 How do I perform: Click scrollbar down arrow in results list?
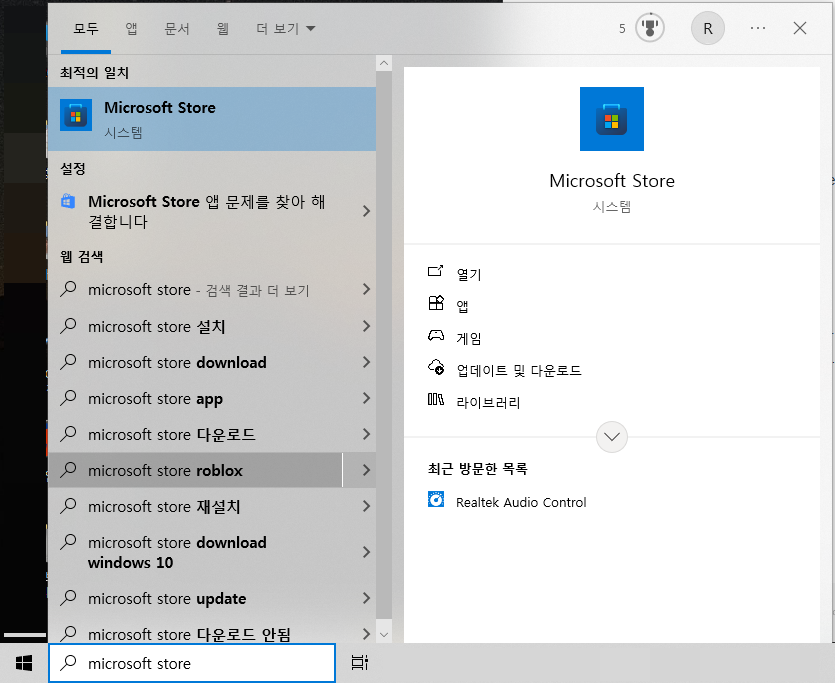coord(383,635)
